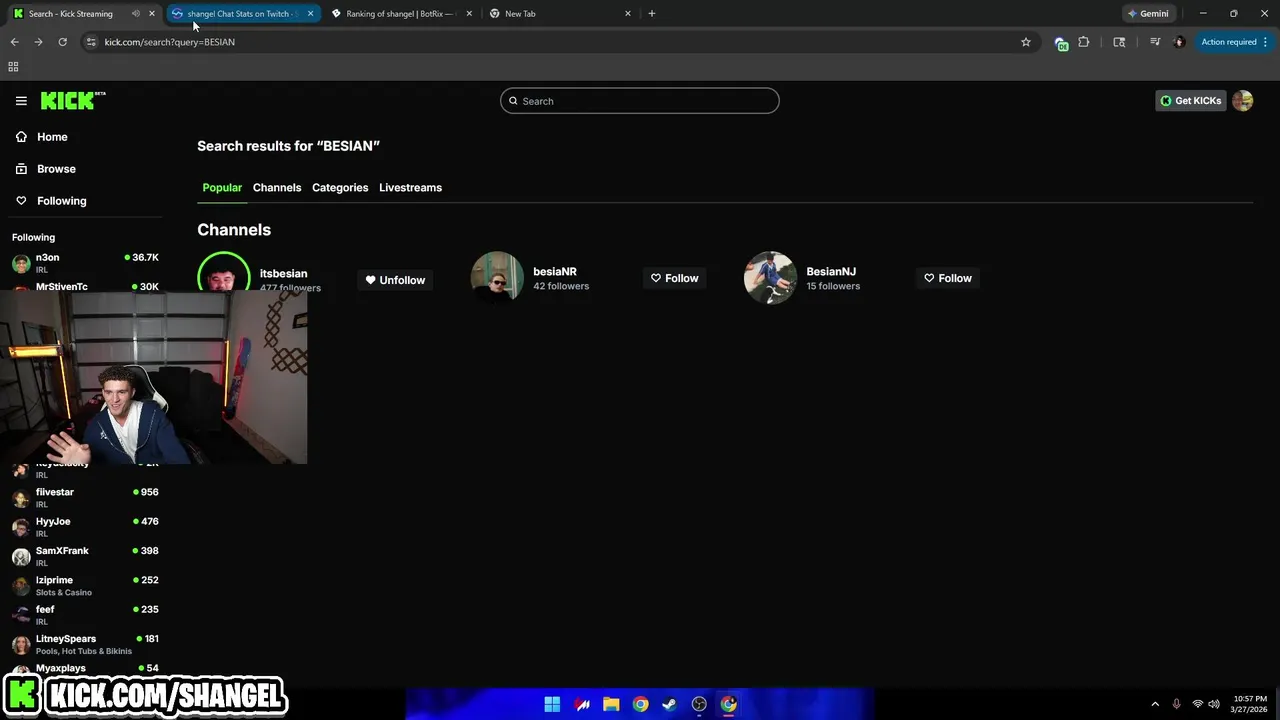
Task: Switch to the Livestreams results tab
Action: (410, 188)
